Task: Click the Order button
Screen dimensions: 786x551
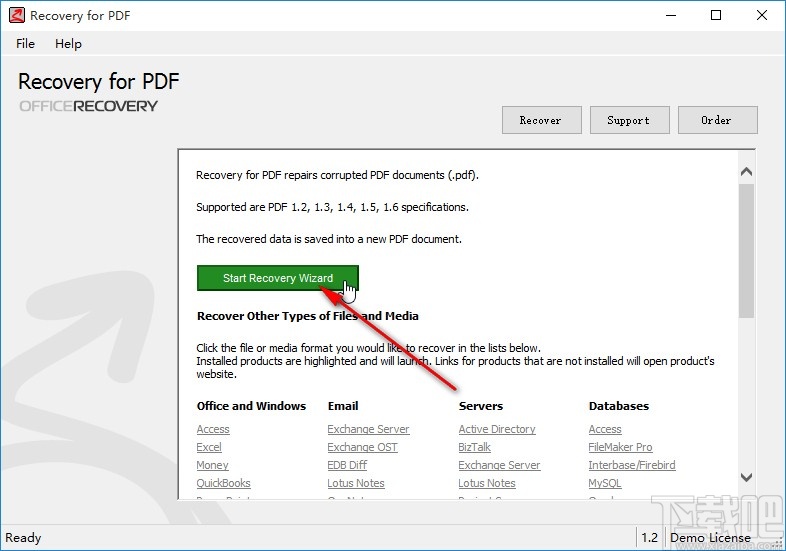Action: pos(718,120)
